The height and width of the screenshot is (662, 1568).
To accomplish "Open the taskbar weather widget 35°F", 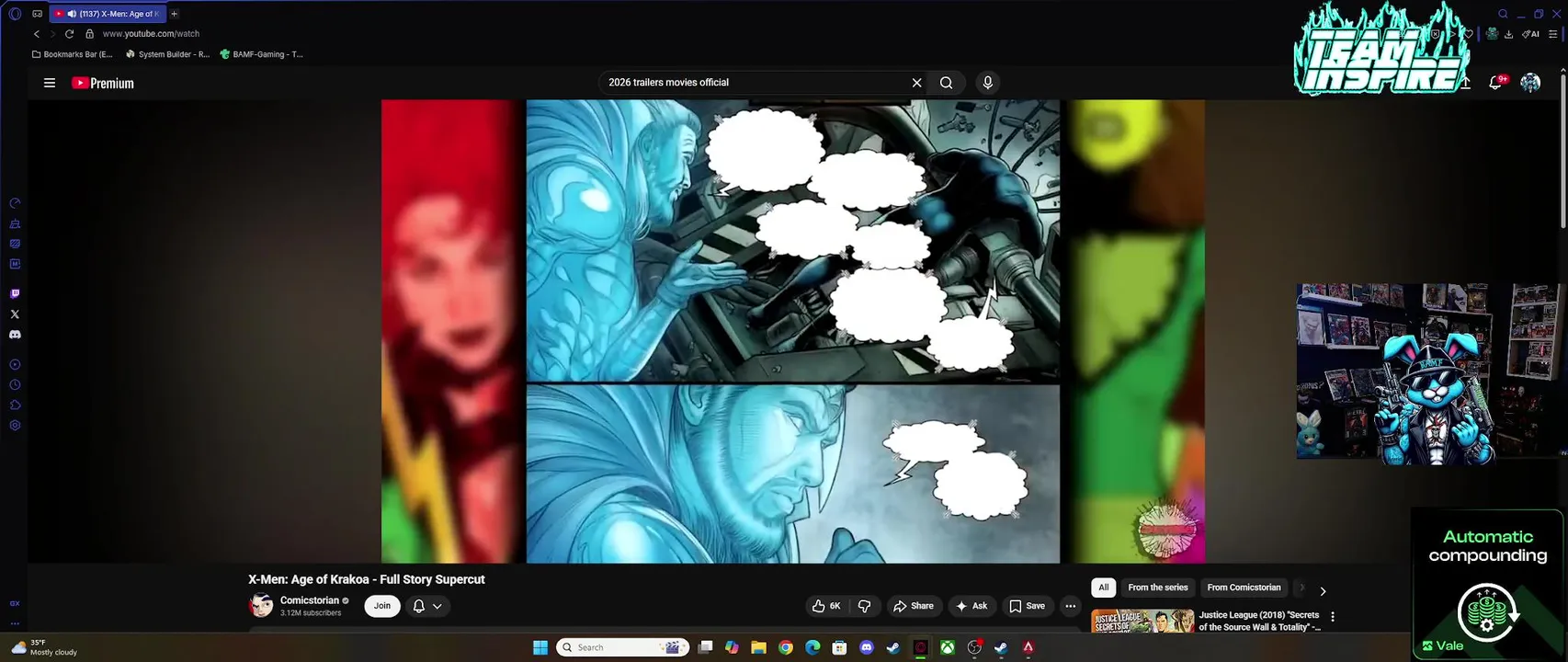I will 44,647.
